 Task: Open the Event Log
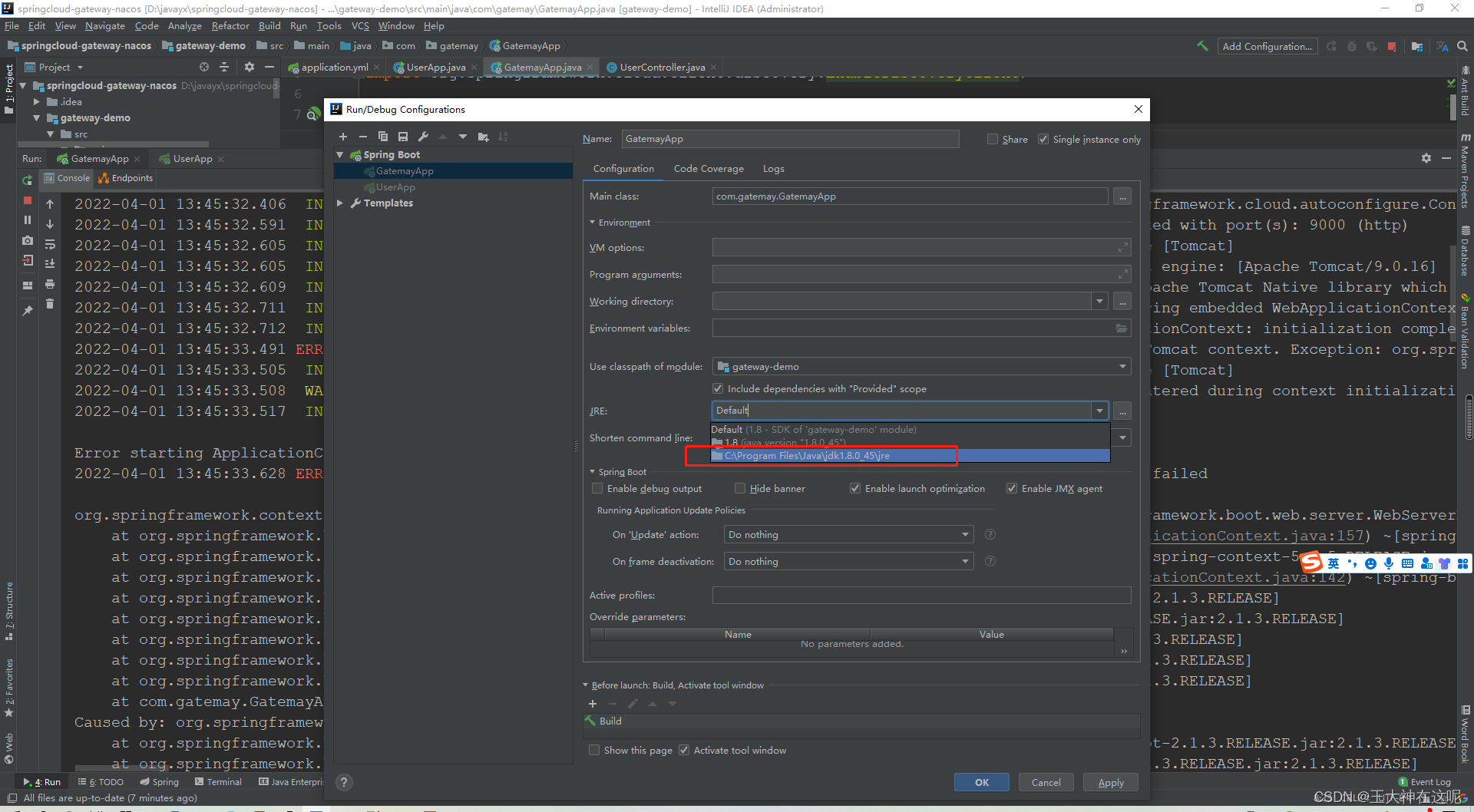pyautogui.click(x=1425, y=782)
